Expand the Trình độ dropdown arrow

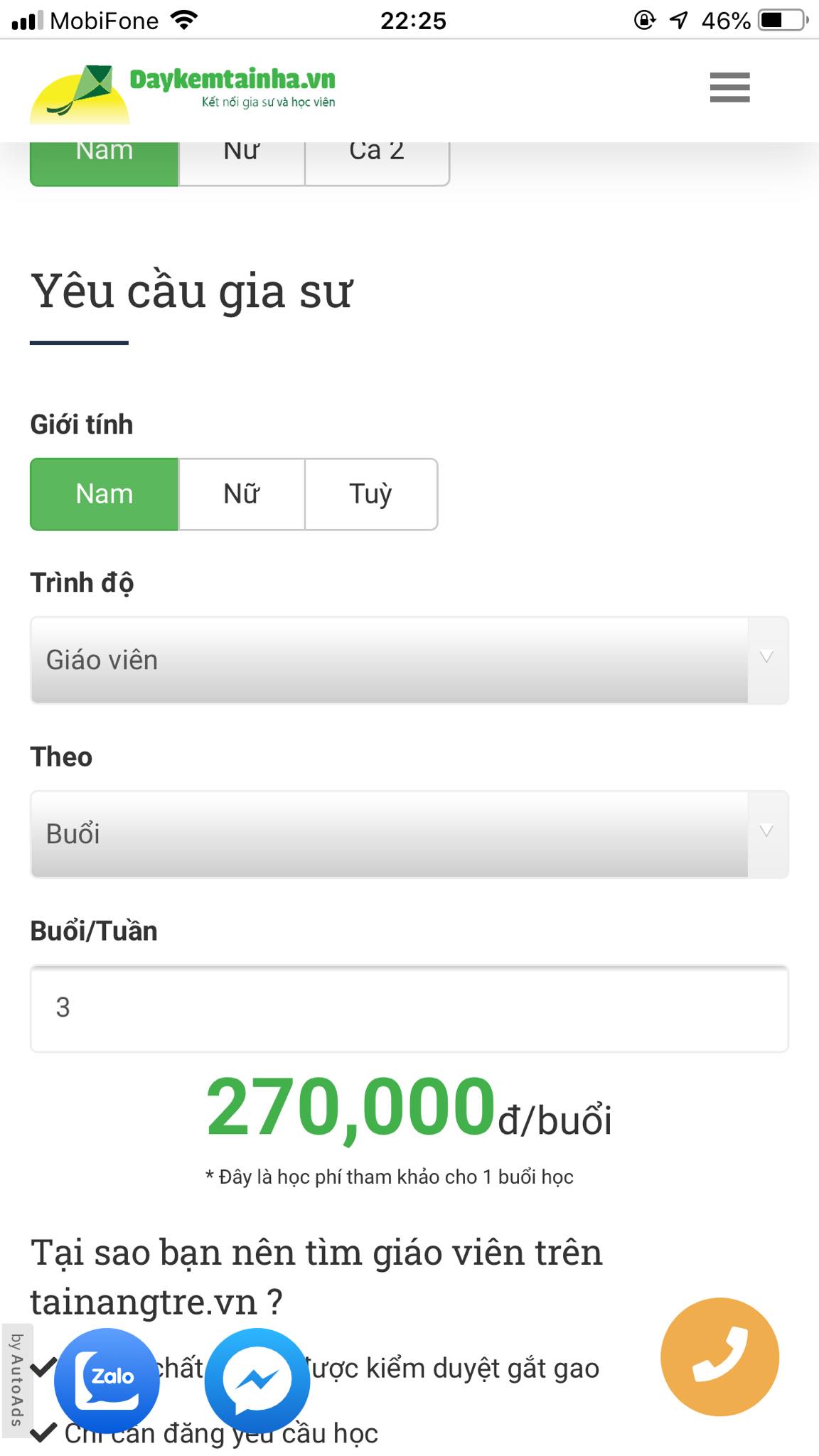coord(766,658)
